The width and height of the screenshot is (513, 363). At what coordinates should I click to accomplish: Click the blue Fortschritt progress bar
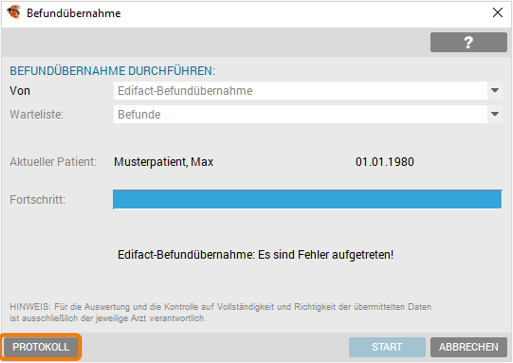click(307, 199)
